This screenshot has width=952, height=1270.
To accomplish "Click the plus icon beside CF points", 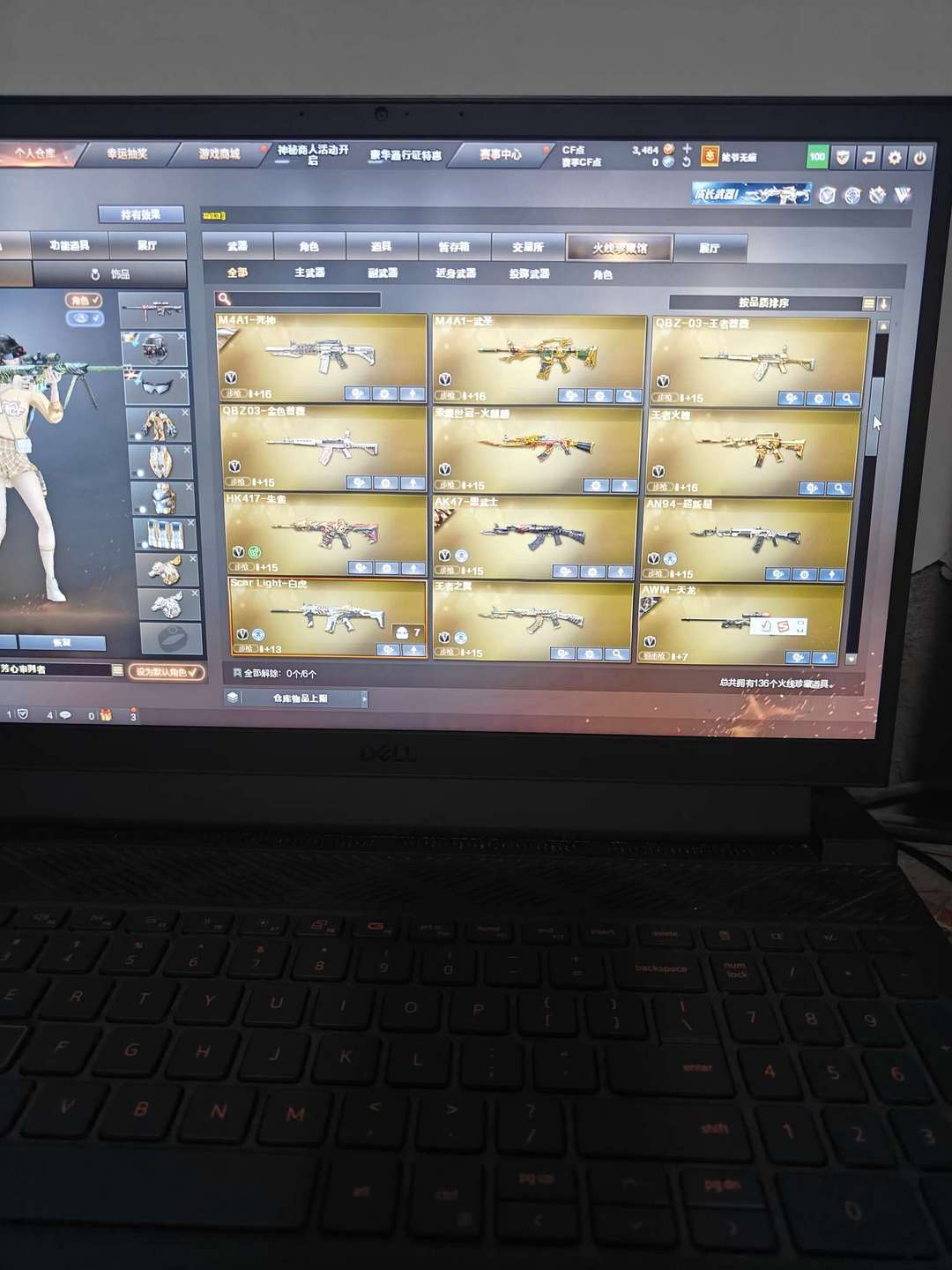I will [687, 148].
